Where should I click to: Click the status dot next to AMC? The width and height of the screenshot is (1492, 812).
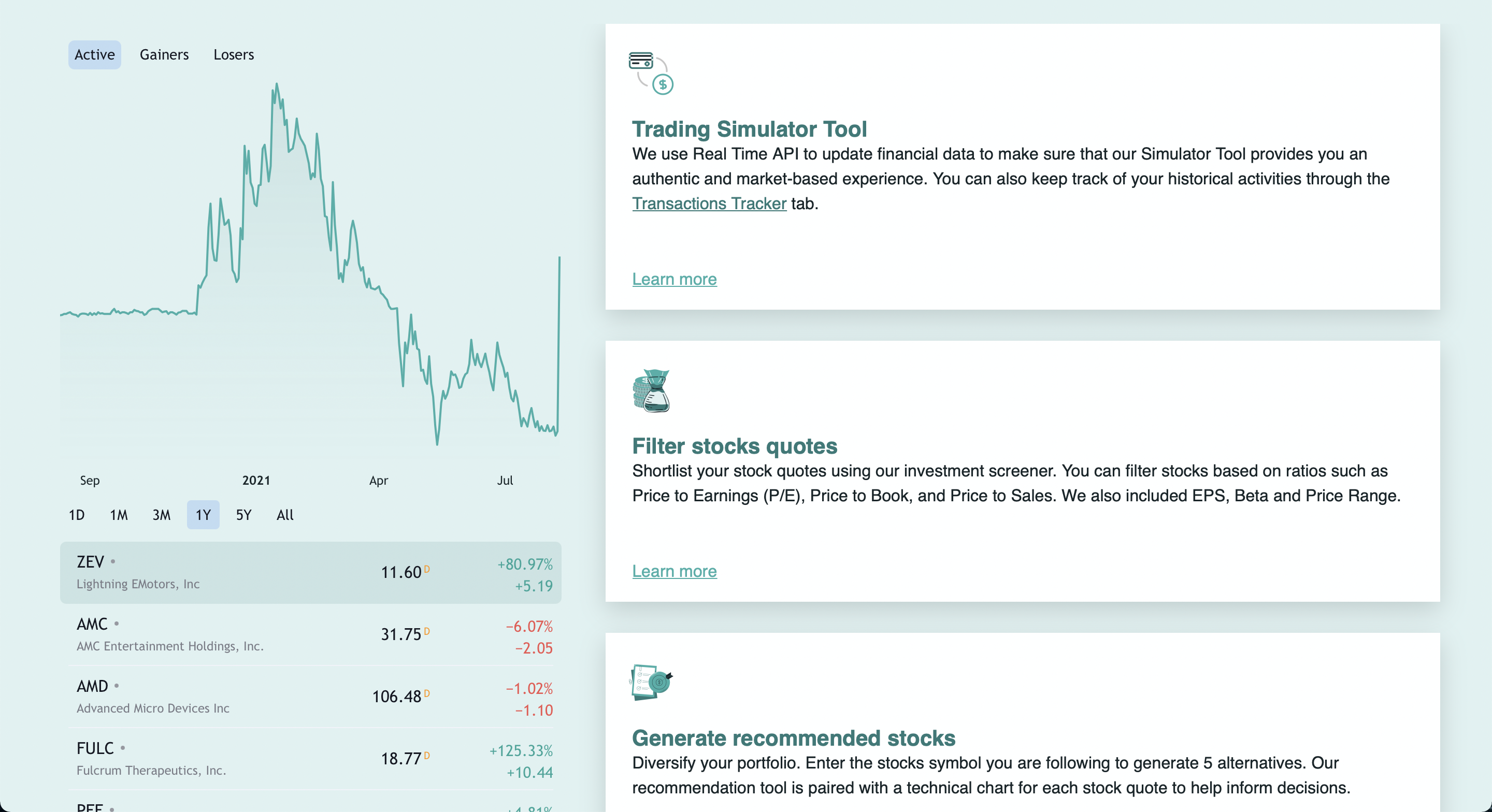click(117, 623)
